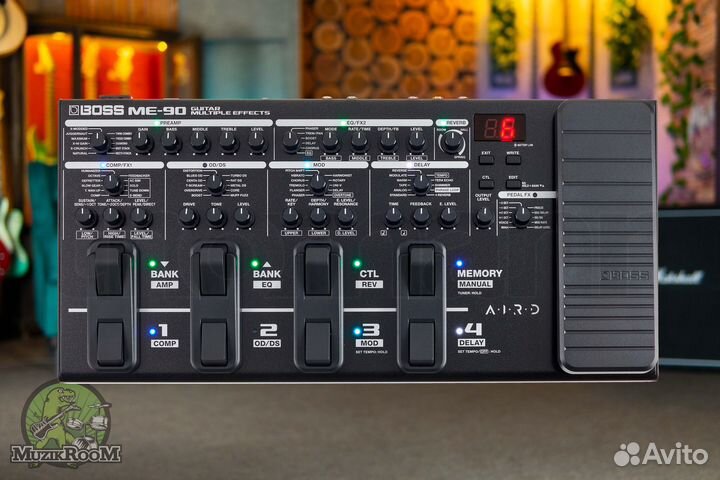Adjust the PREAMP TREBLE knob
720x480 pixels.
click(x=228, y=143)
